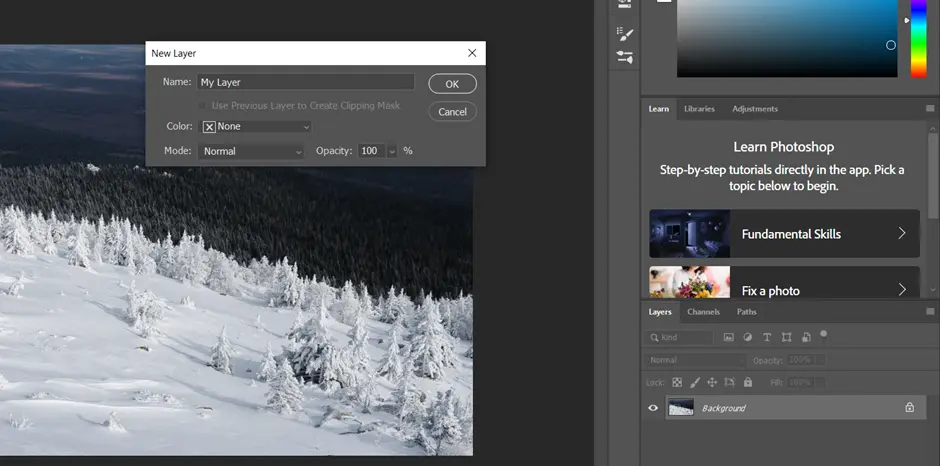Click Cancel in New Layer dialog
940x466 pixels.
point(452,112)
